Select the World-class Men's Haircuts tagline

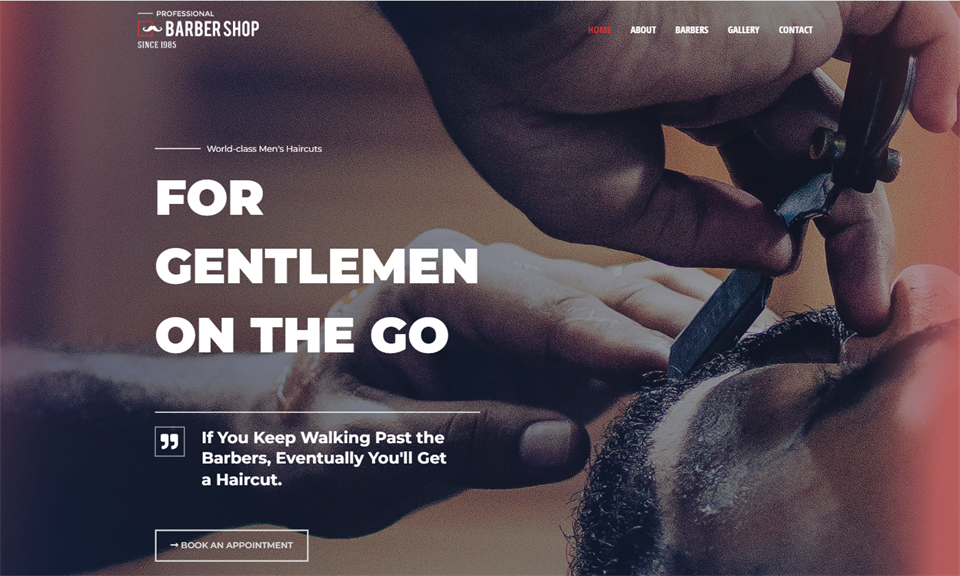pyautogui.click(x=264, y=149)
